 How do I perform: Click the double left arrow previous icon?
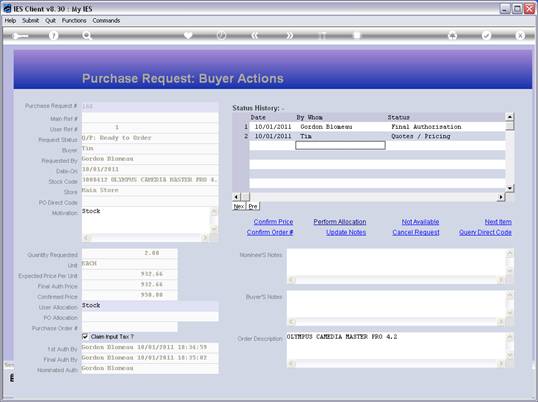[255, 36]
